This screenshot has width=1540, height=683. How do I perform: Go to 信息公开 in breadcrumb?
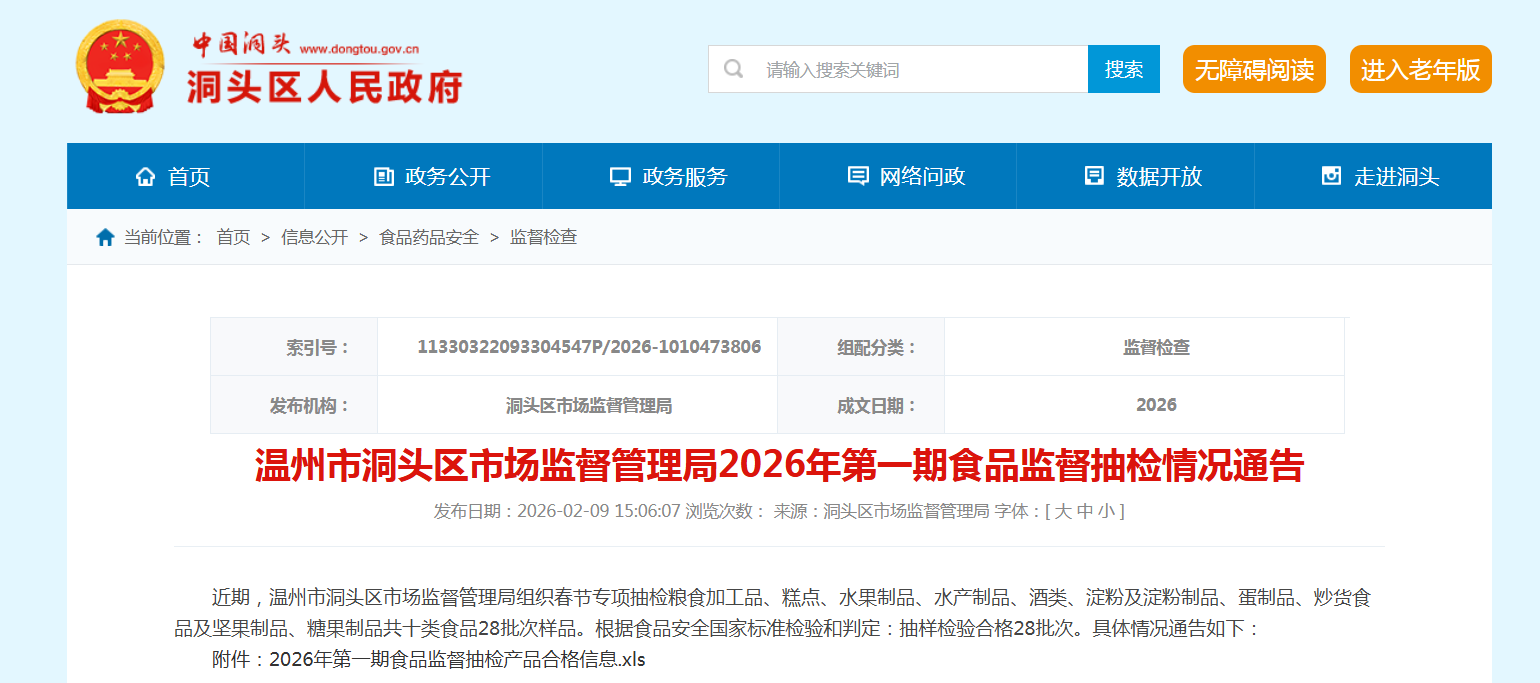coord(314,238)
